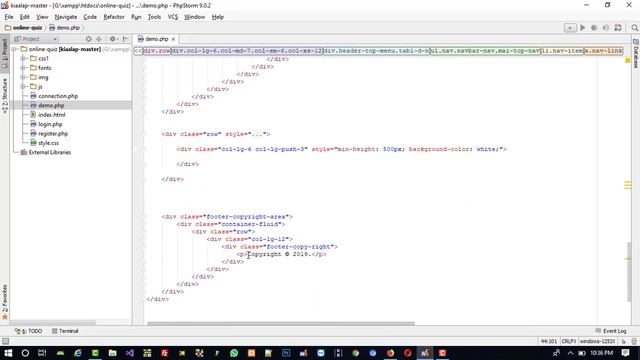Viewport: 640px width, 360px height.
Task: Collapse the online-quiz project root node
Action: click(15, 49)
